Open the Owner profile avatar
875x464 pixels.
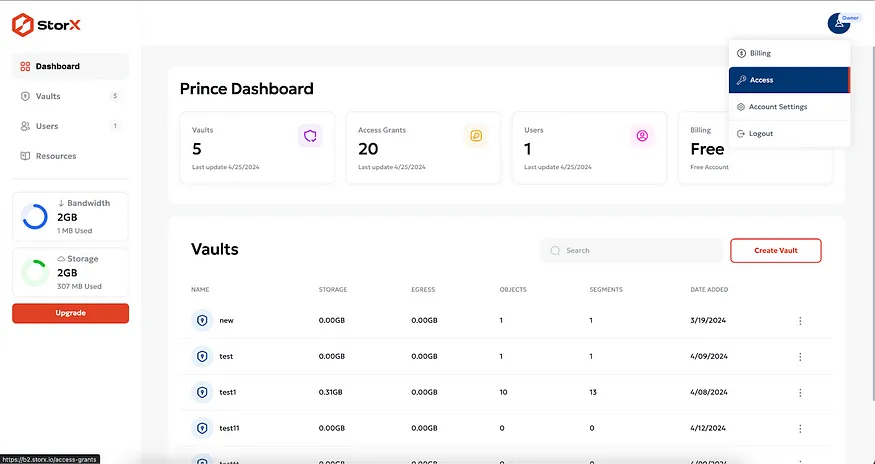click(838, 23)
